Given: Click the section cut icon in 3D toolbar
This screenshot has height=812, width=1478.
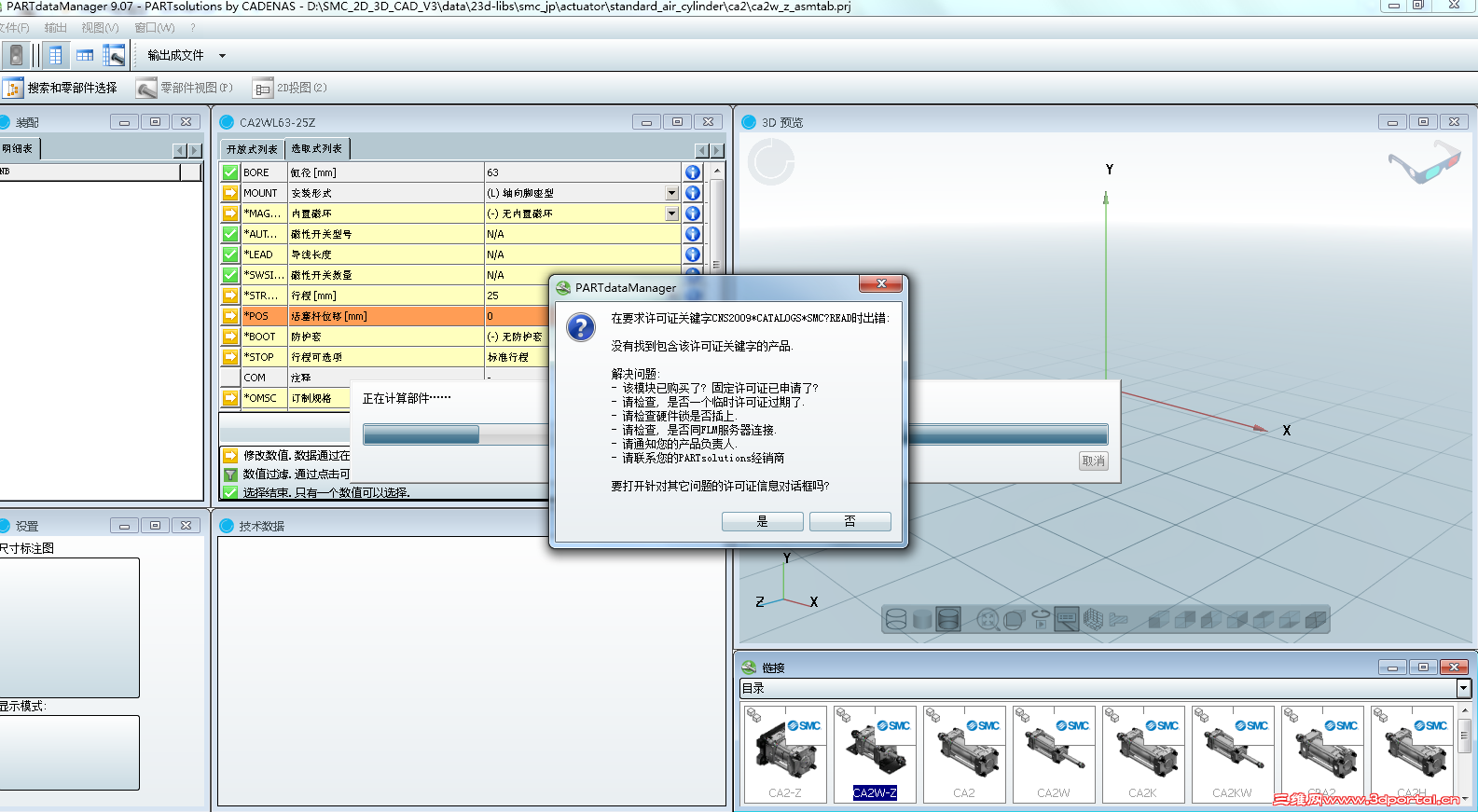Looking at the screenshot, I should 1118,619.
